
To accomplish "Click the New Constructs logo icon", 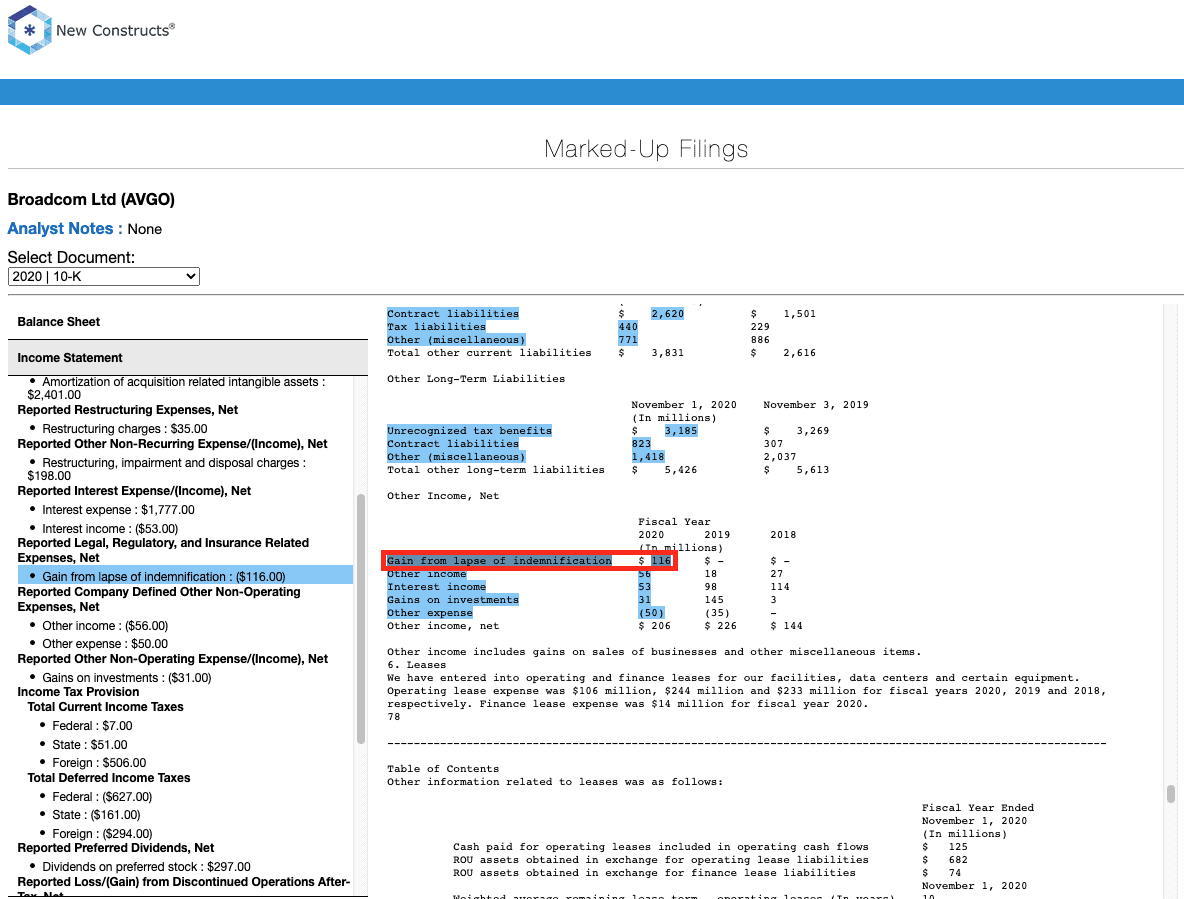I will pyautogui.click(x=29, y=30).
